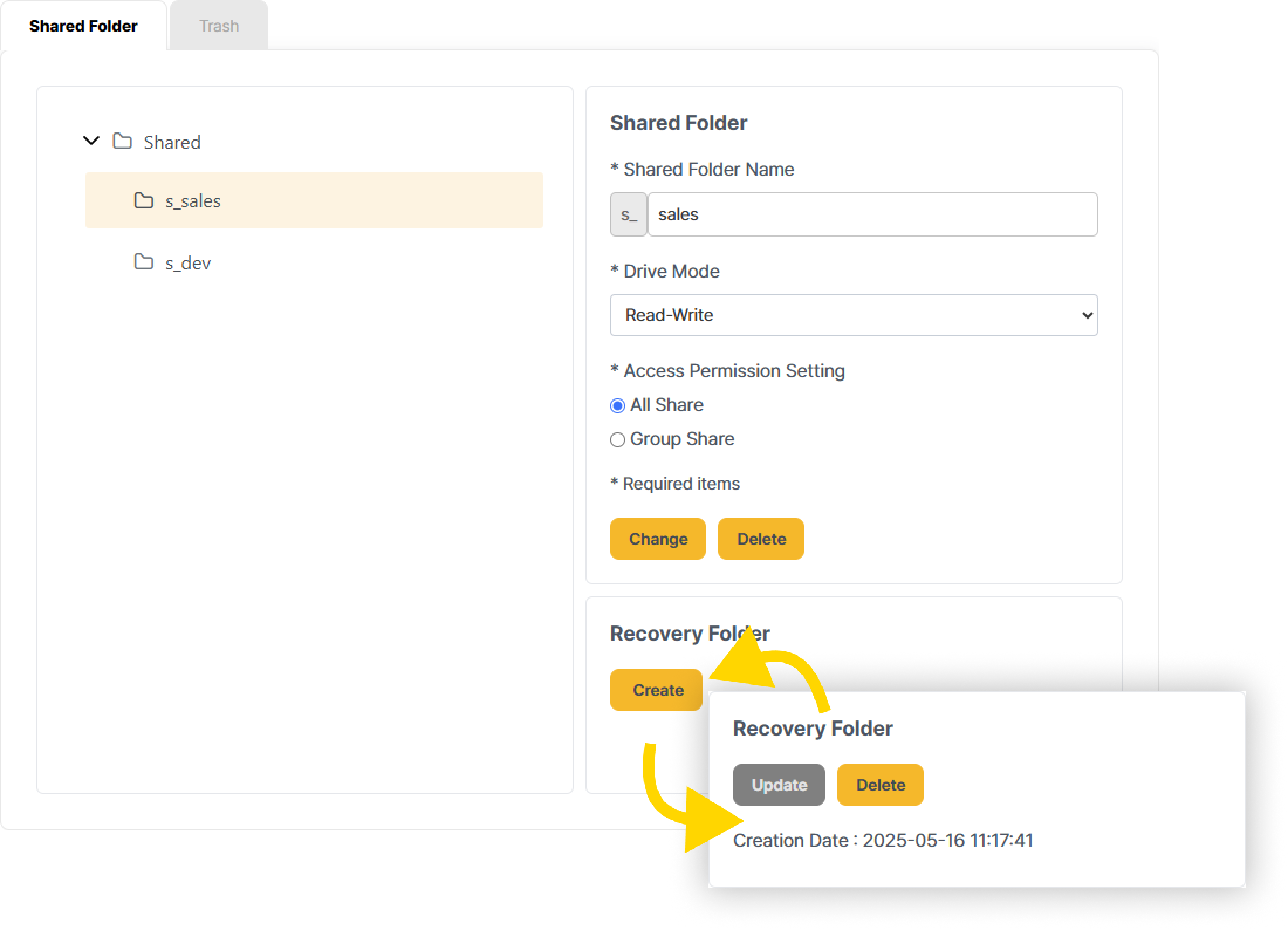Open the Drive Mode dropdown
Screen dimensions: 1288x930
pos(853,315)
